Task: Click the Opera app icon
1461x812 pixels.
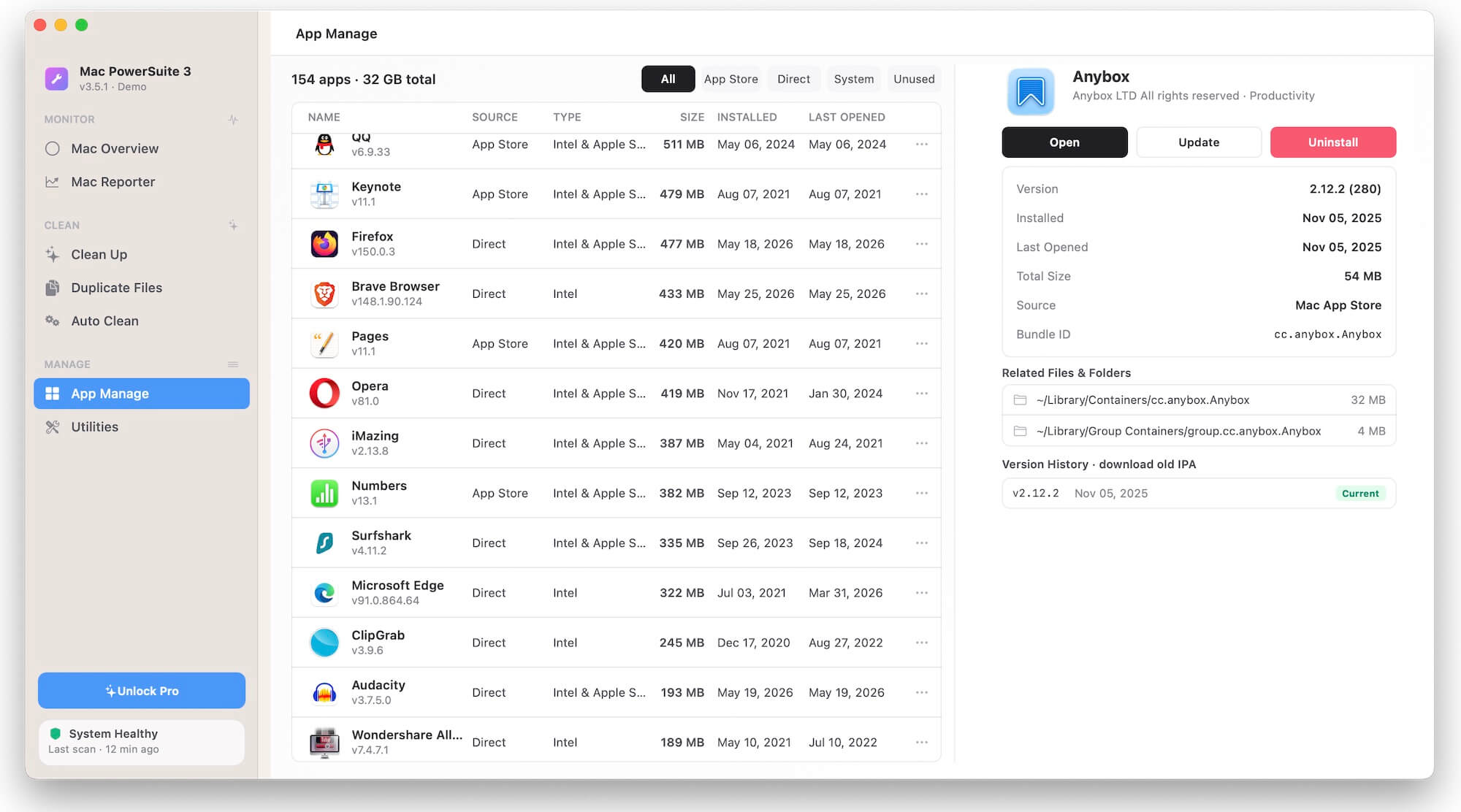Action: [324, 394]
